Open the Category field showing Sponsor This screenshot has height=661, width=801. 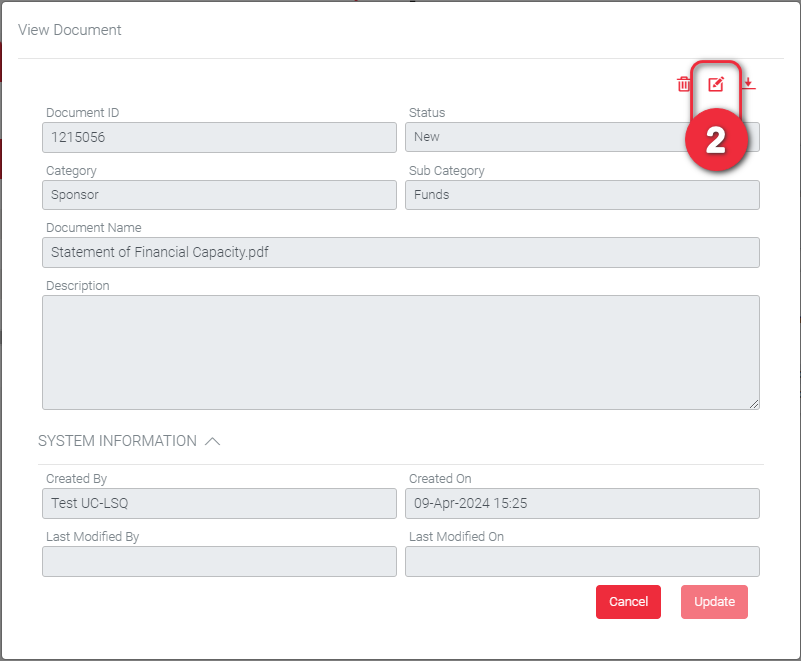[x=219, y=195]
